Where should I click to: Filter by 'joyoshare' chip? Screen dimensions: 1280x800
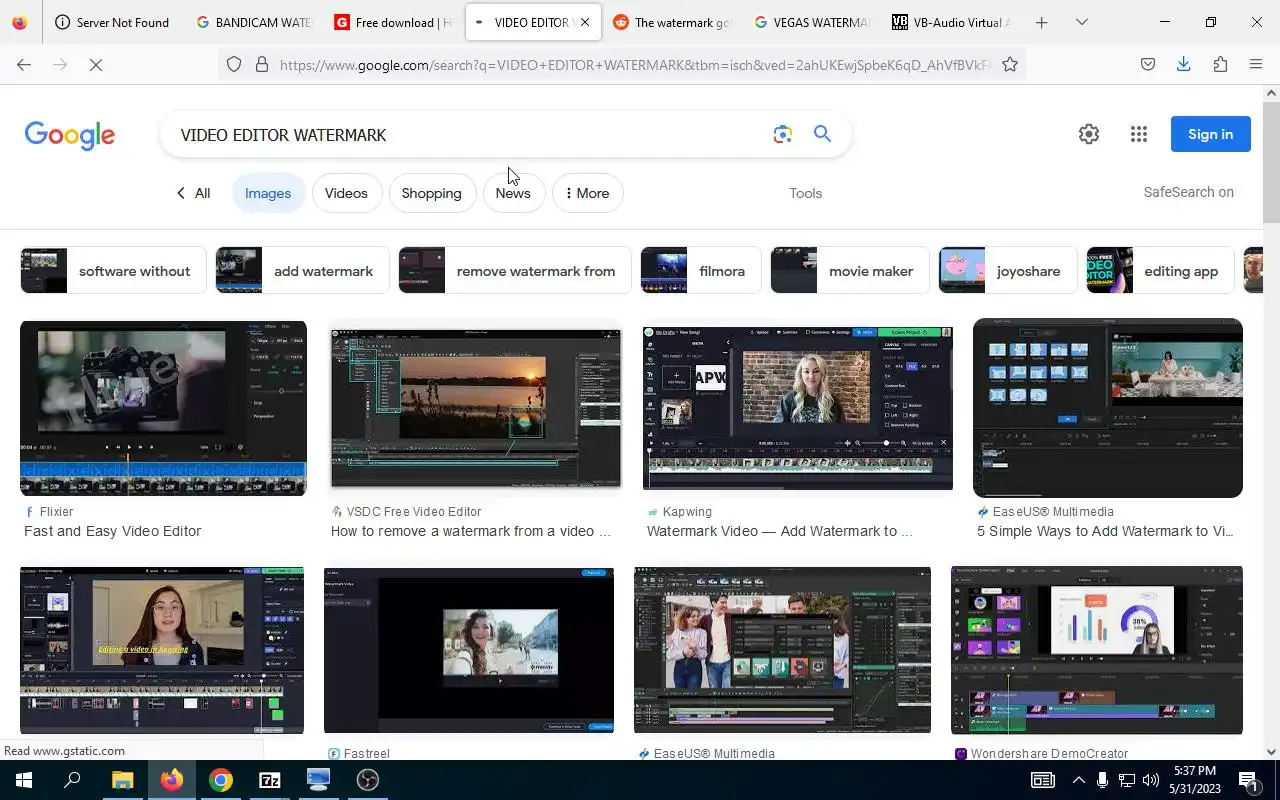1008,271
